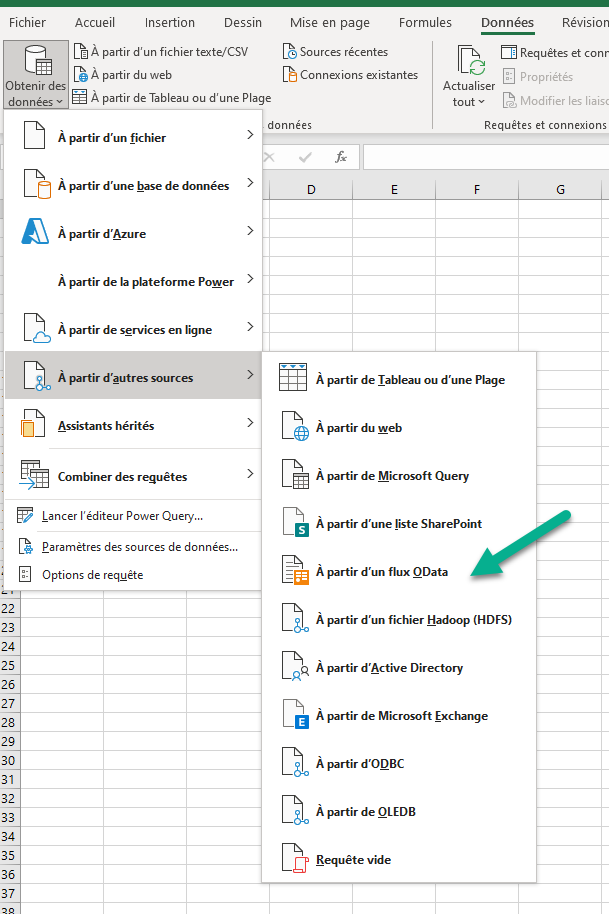Click the Azure logo icon
Image resolution: width=609 pixels, height=914 pixels.
coord(35,231)
